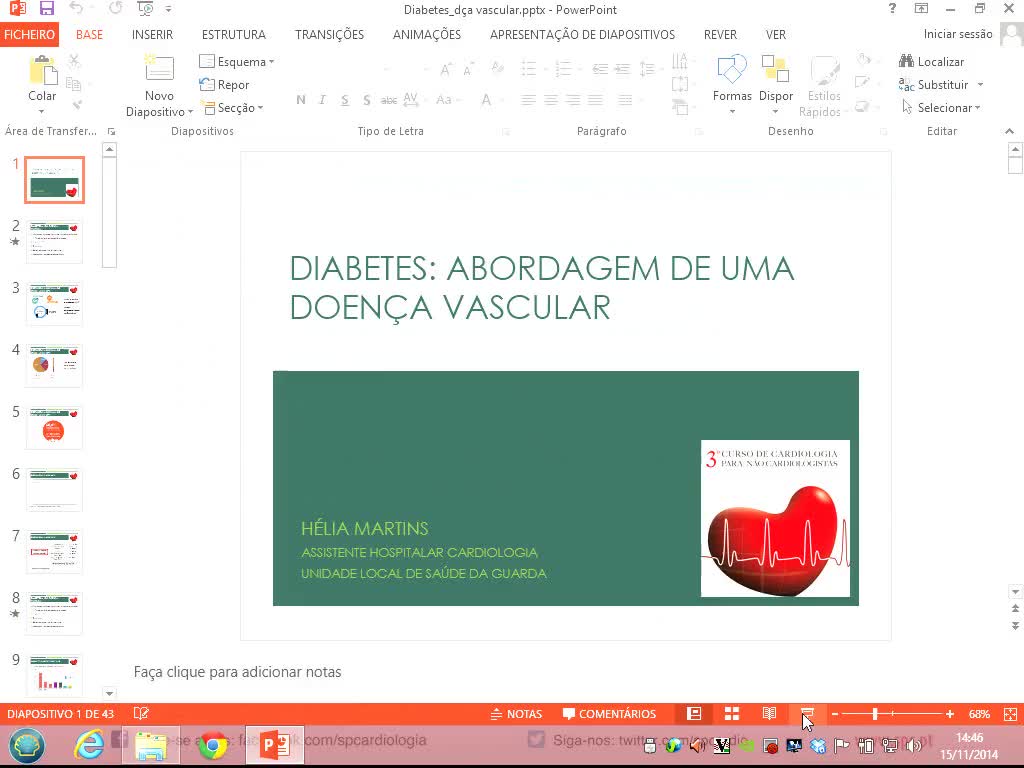Click the PowerPoint Help question mark
The width and height of the screenshot is (1024, 768).
point(892,8)
